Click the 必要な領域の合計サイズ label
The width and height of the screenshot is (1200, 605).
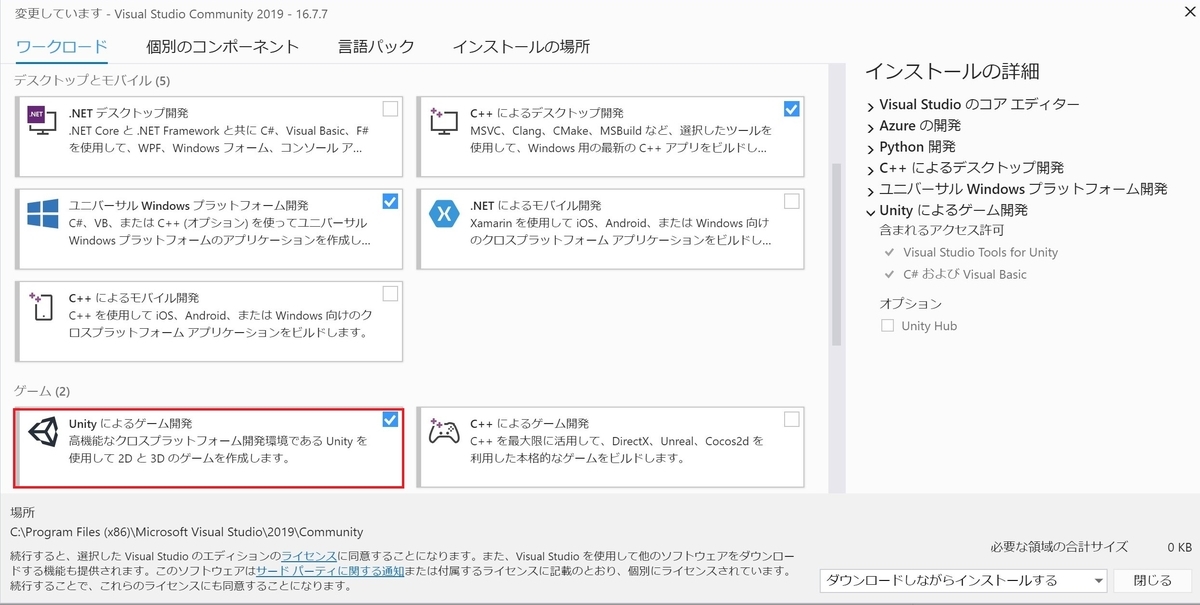tap(1059, 547)
